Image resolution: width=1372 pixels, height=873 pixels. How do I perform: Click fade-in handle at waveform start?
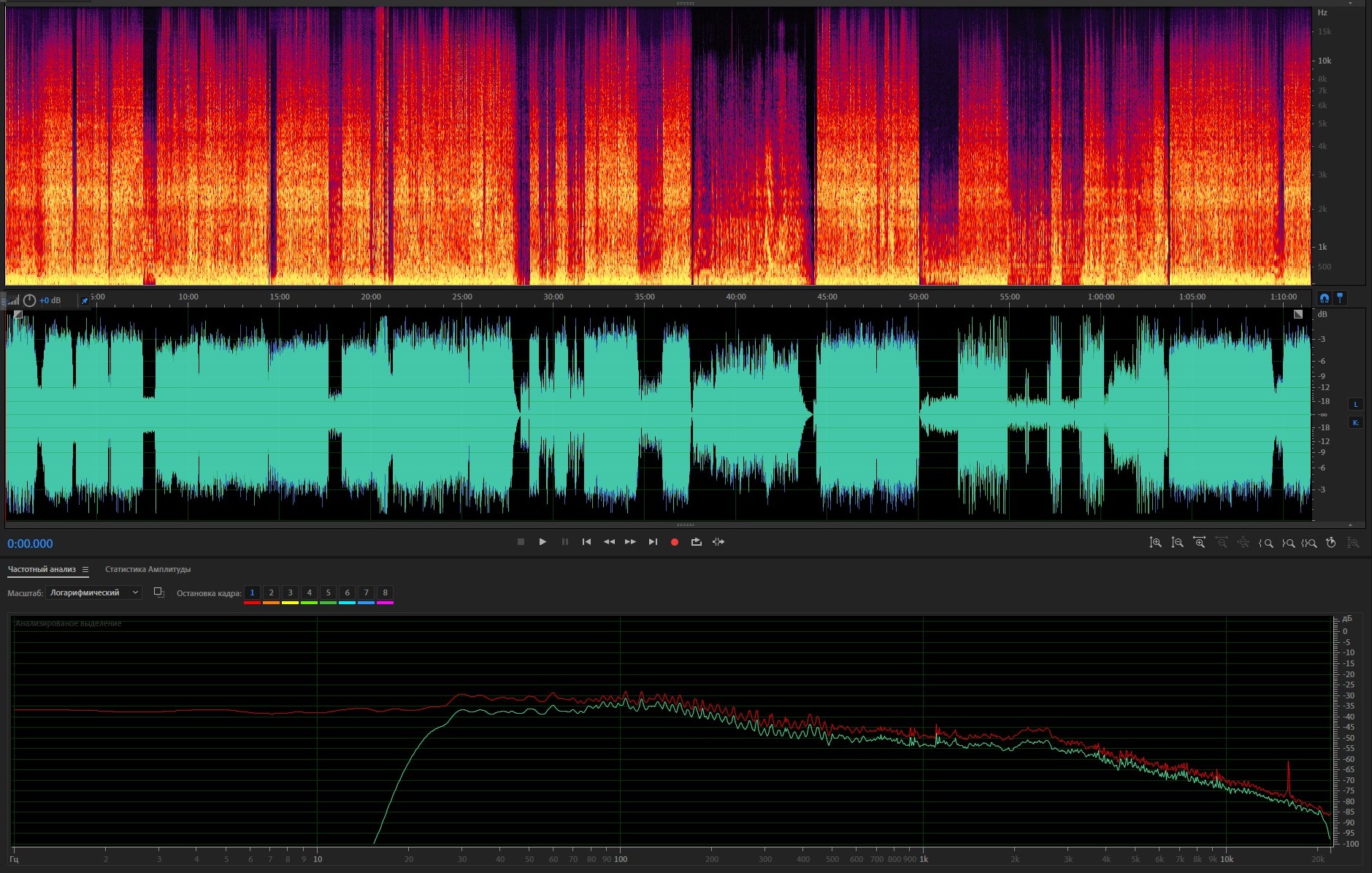click(x=18, y=315)
